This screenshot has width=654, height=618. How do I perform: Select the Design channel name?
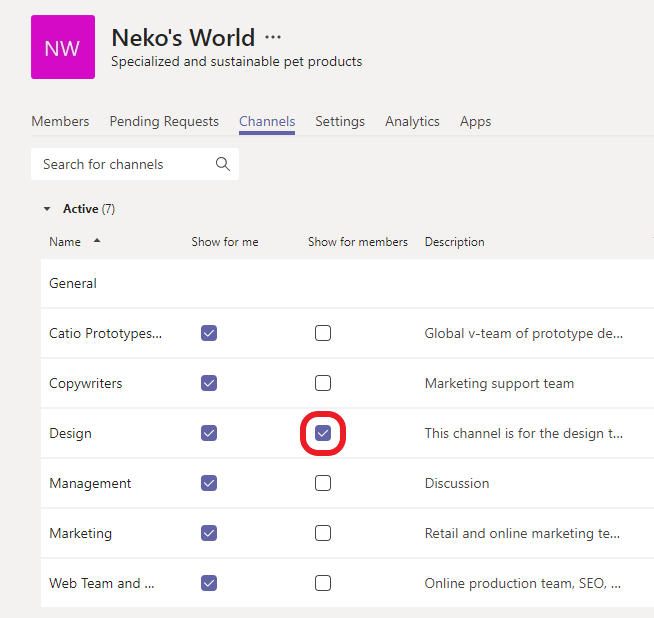[70, 433]
